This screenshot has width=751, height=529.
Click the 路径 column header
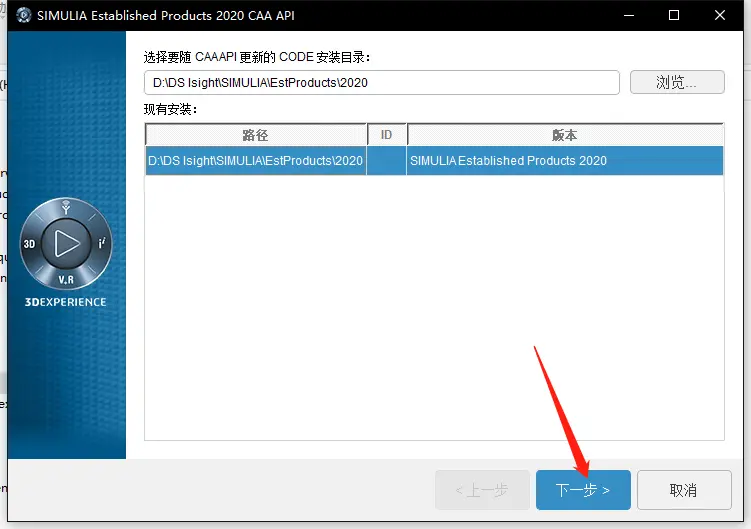[256, 135]
